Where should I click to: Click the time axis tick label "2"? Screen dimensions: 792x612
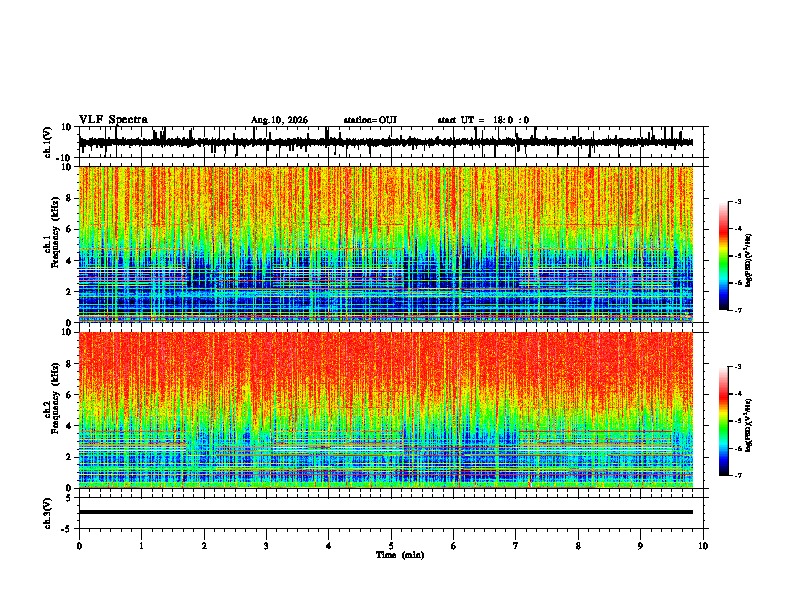204,546
